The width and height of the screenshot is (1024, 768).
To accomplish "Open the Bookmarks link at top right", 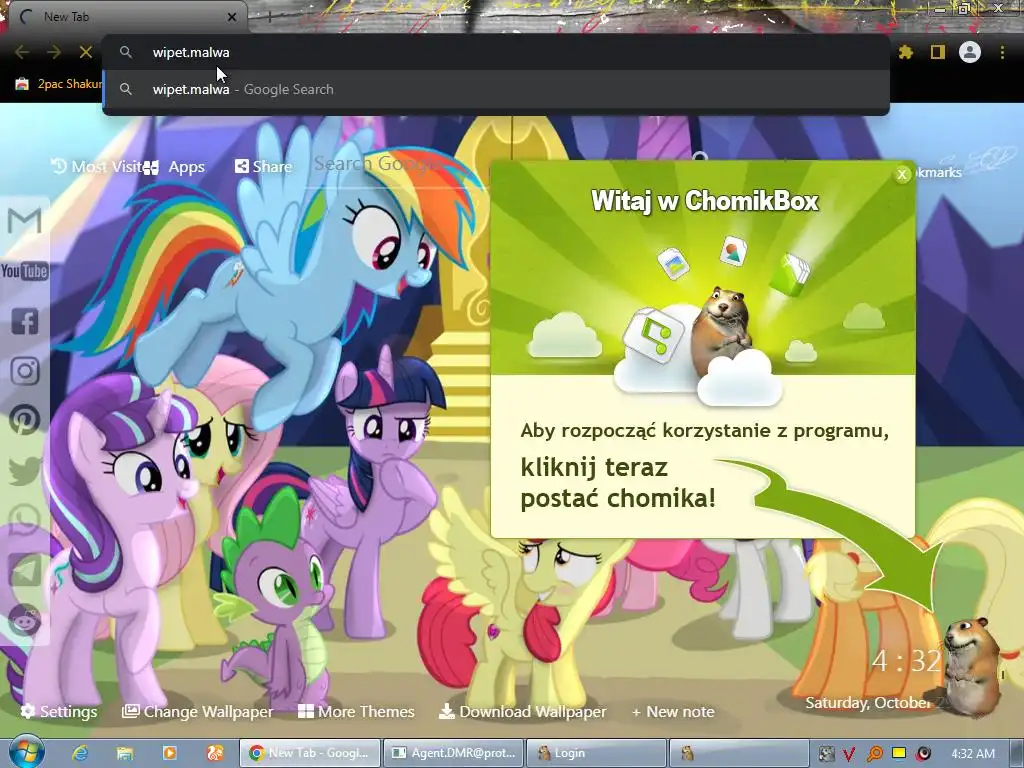I will coord(938,172).
